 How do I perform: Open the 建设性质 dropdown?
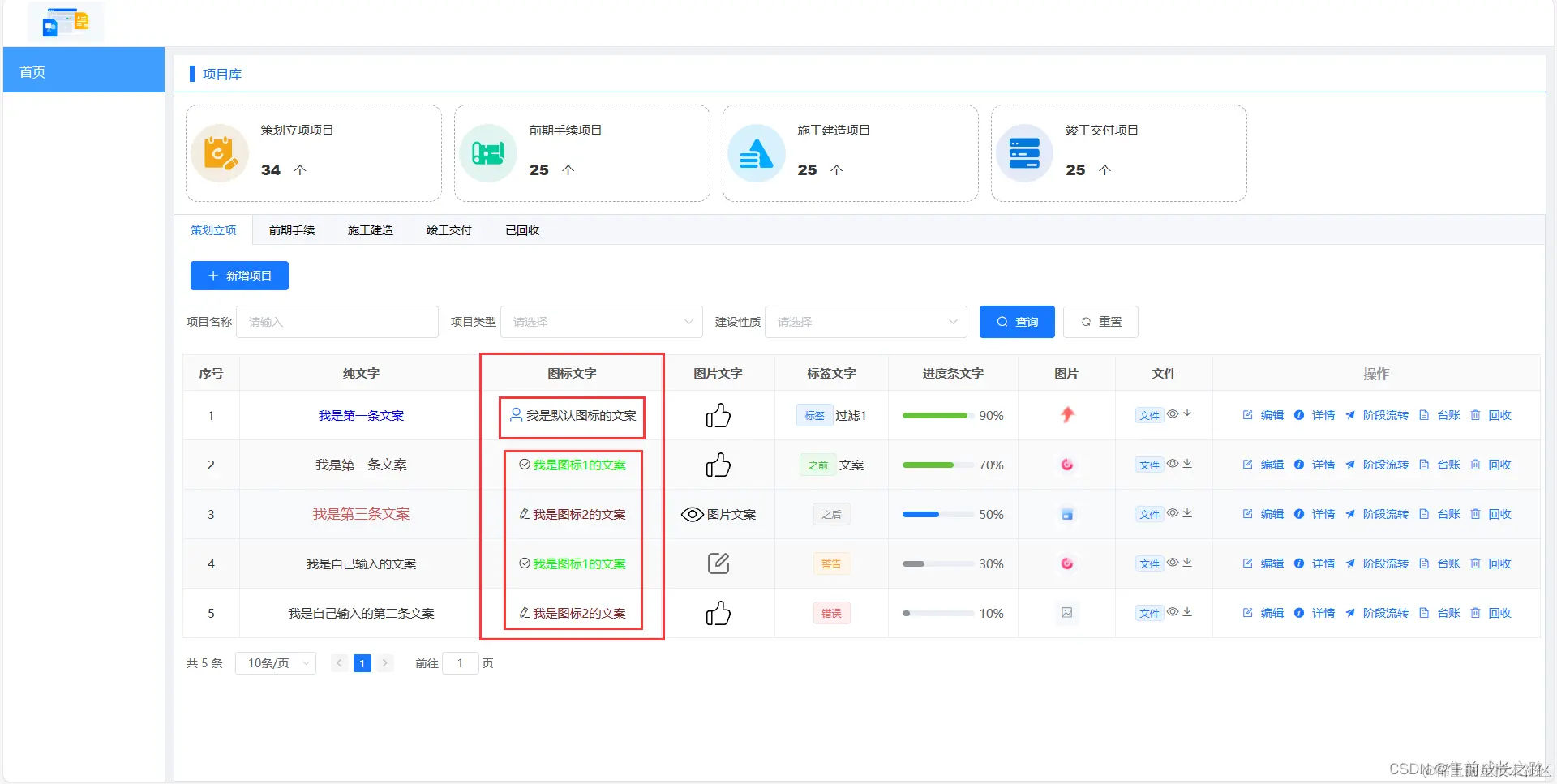click(x=866, y=322)
